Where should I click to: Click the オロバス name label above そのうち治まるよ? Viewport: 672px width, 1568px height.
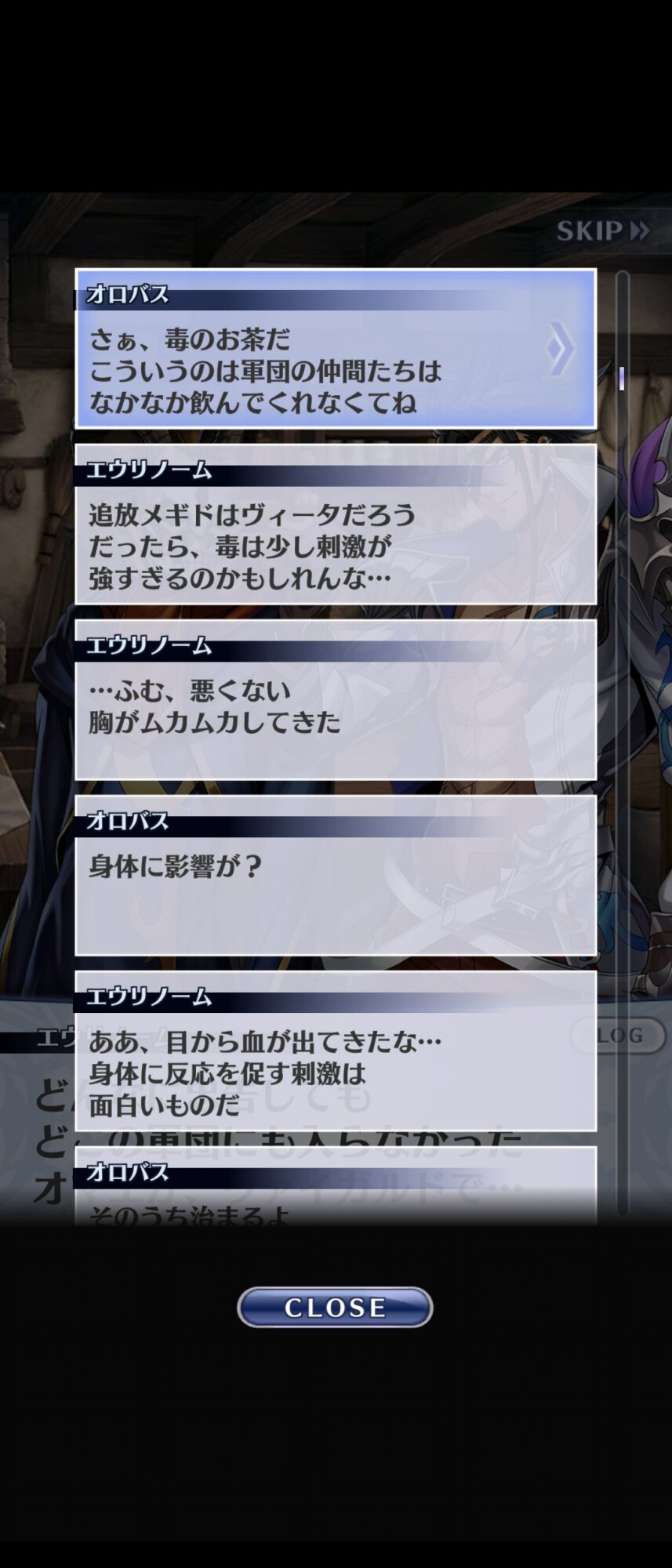pos(127,1173)
